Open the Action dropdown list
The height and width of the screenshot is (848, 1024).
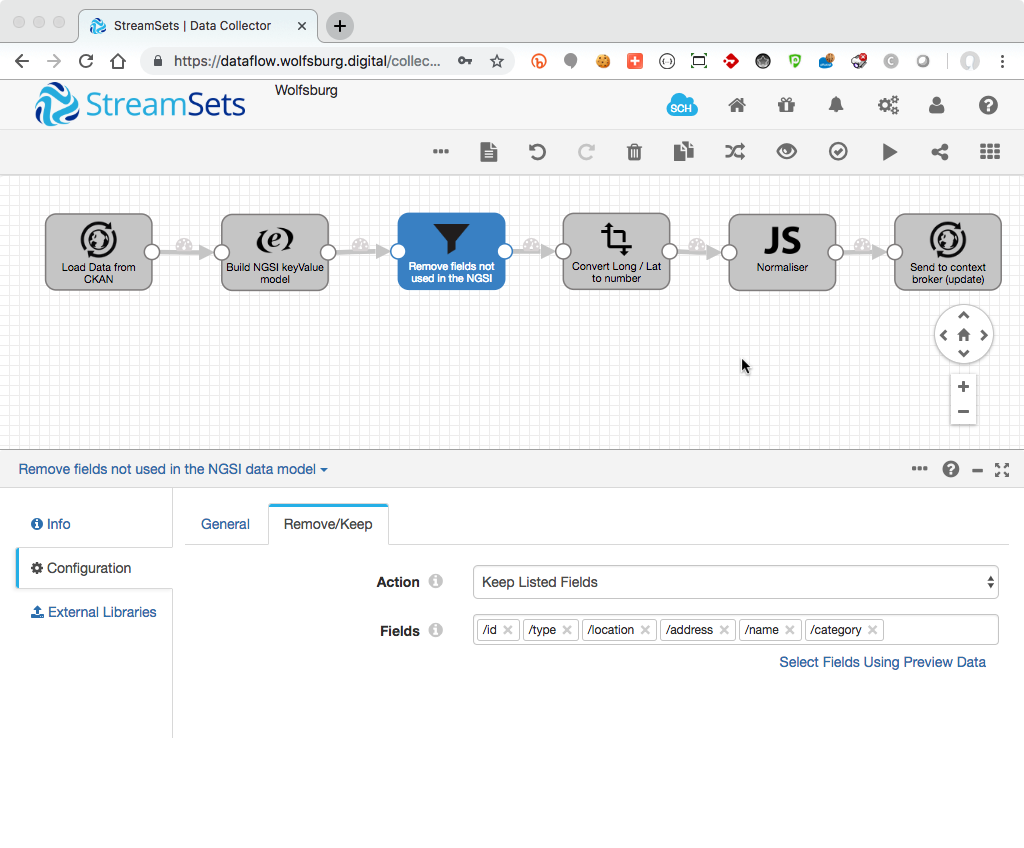point(735,582)
